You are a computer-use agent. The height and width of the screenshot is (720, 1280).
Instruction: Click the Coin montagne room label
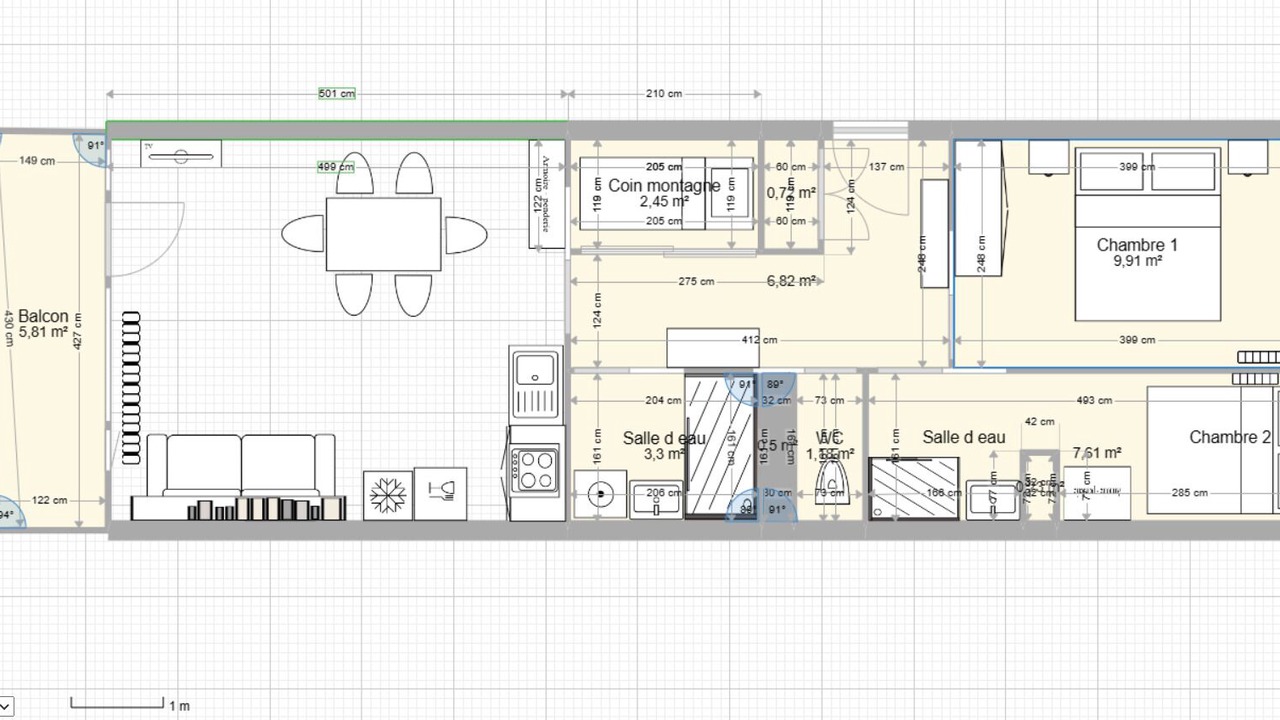tap(664, 186)
